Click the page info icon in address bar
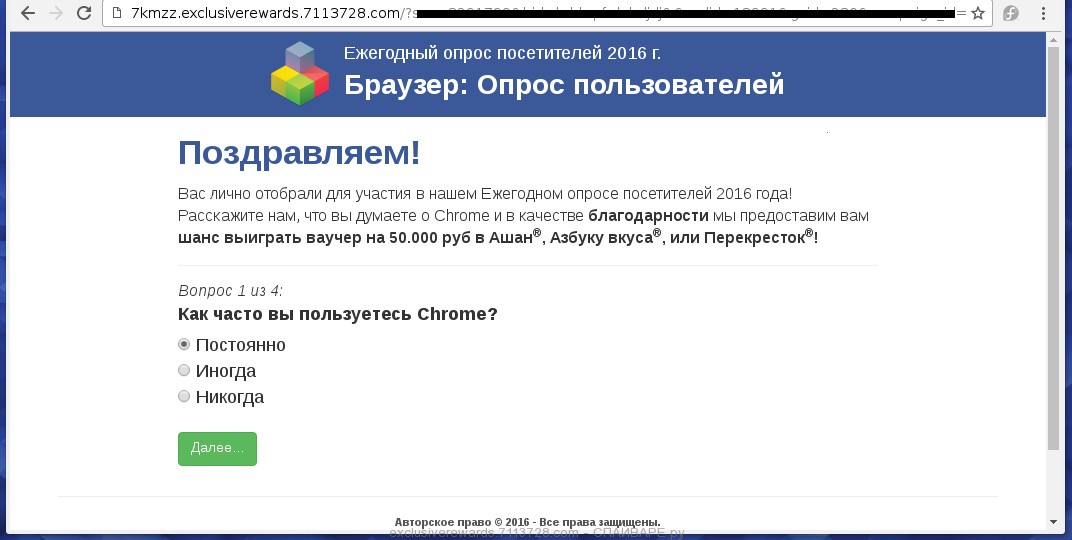This screenshot has height=540, width=1072. pyautogui.click(x=117, y=14)
